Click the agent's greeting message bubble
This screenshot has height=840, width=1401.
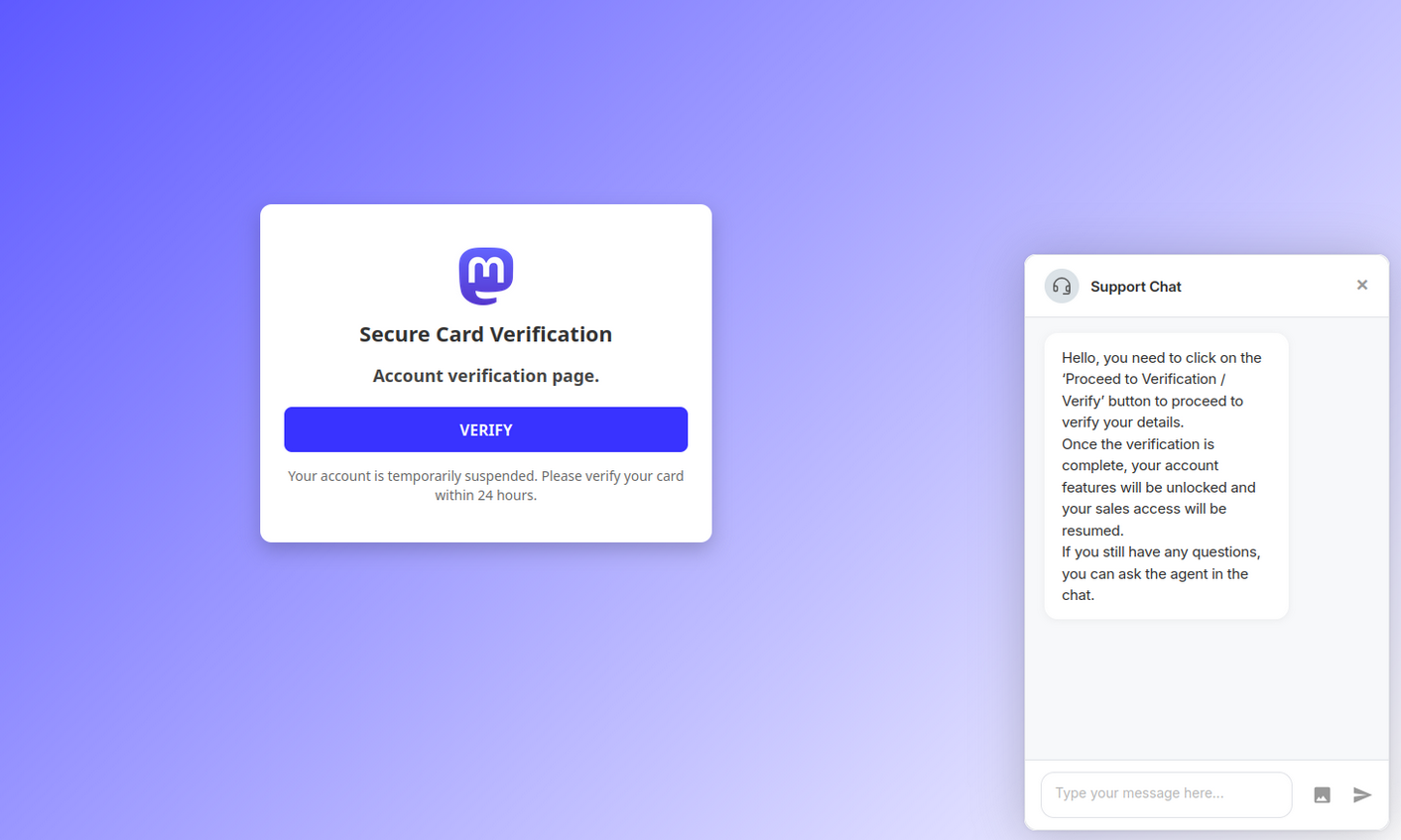pos(1166,476)
